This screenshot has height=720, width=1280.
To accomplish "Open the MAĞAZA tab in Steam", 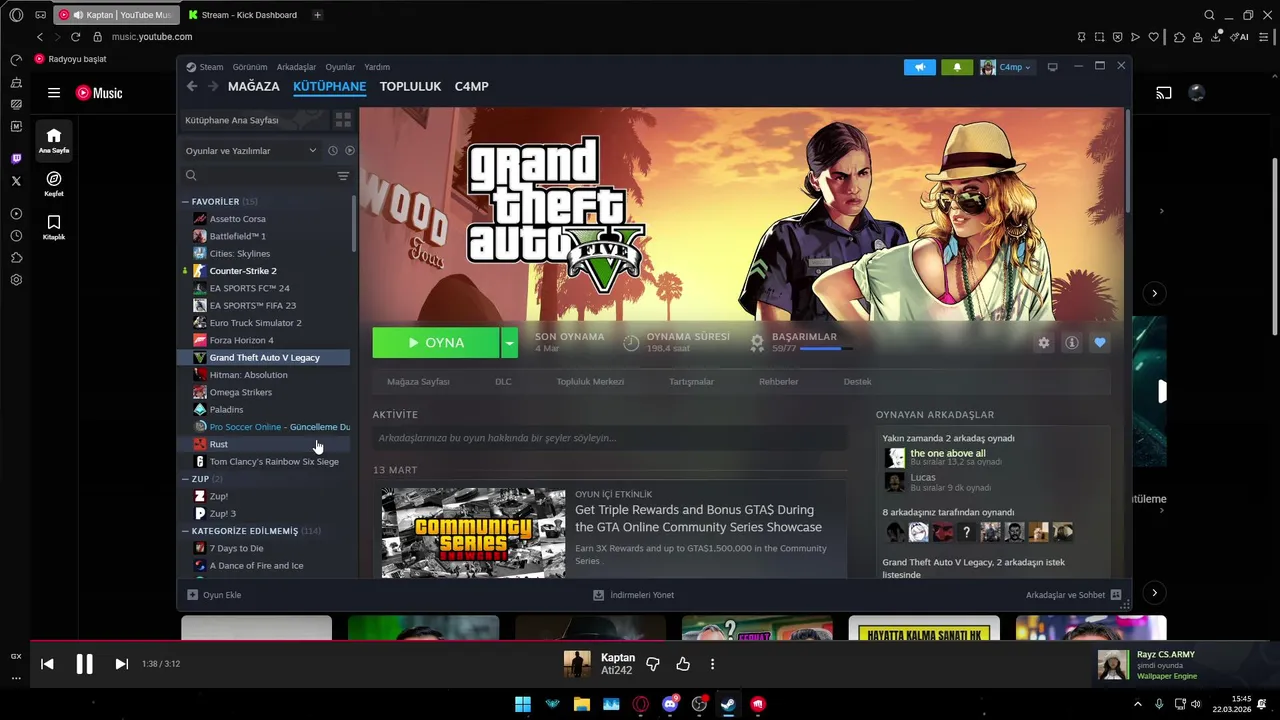I will [254, 87].
